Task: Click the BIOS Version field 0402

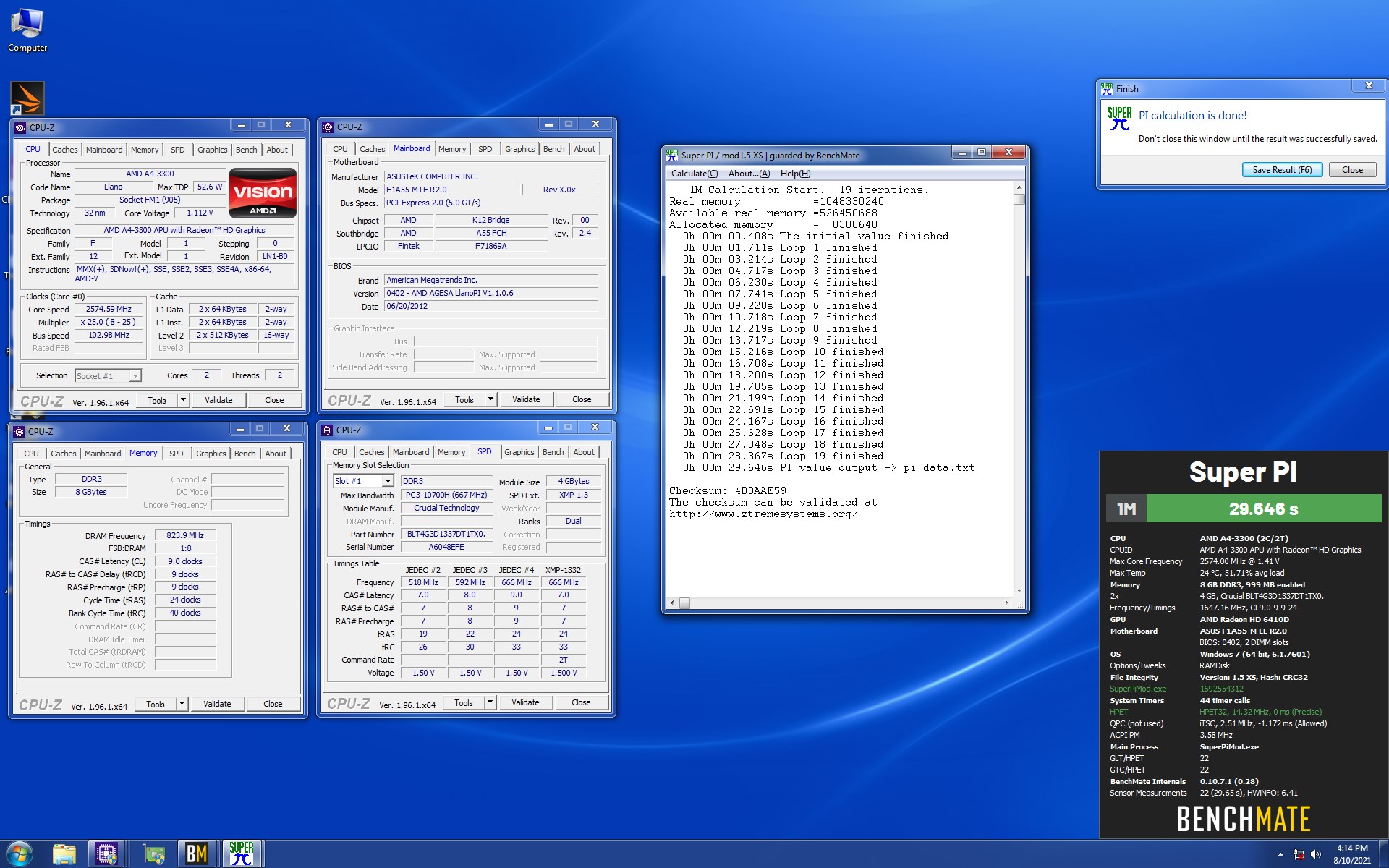Action: (x=491, y=293)
